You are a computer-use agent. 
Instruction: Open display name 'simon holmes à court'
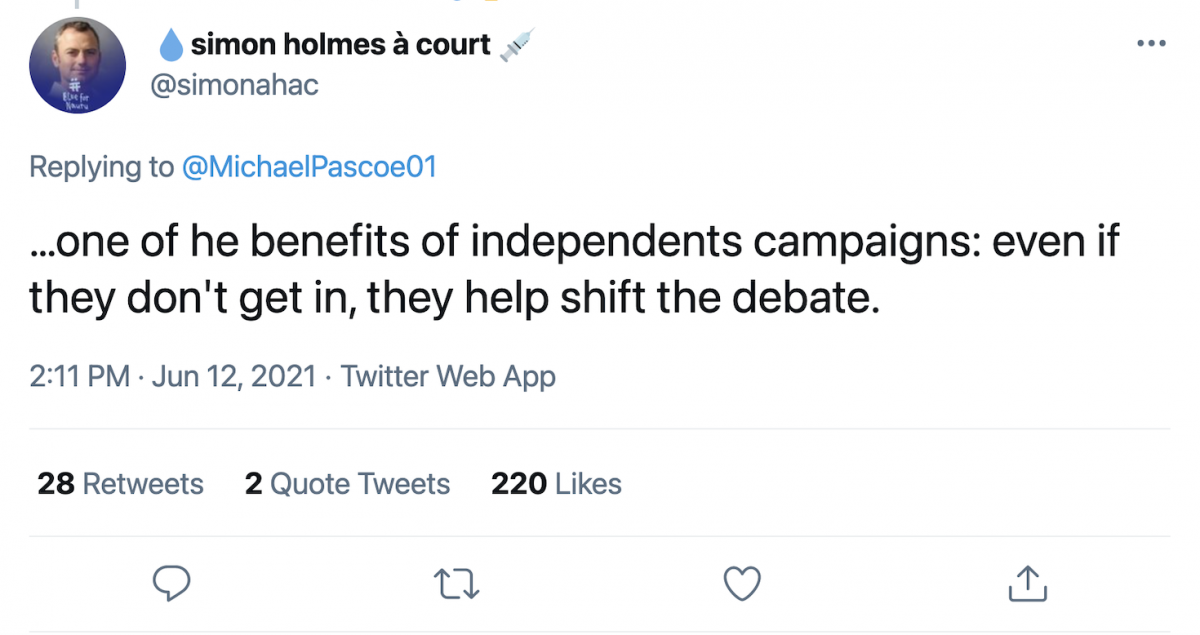tap(340, 45)
